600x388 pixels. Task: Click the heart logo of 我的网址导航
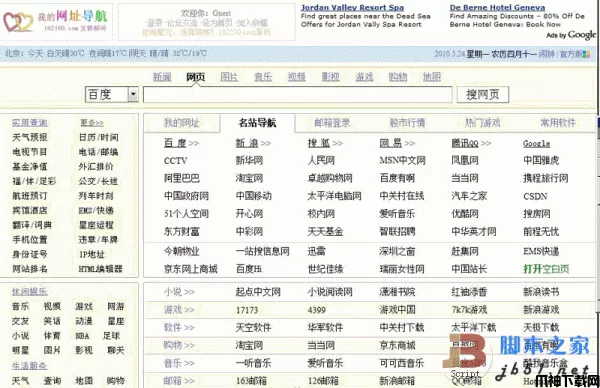click(x=18, y=22)
